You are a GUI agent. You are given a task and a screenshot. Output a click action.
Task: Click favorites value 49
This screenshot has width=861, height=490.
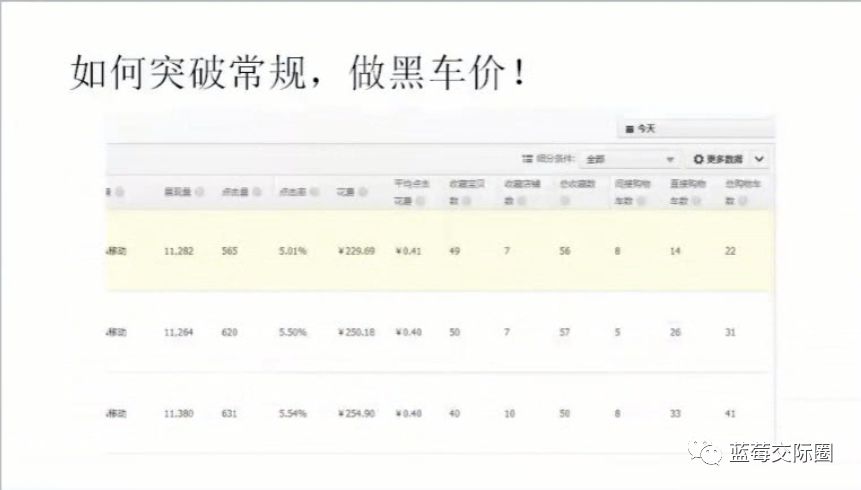coord(455,251)
